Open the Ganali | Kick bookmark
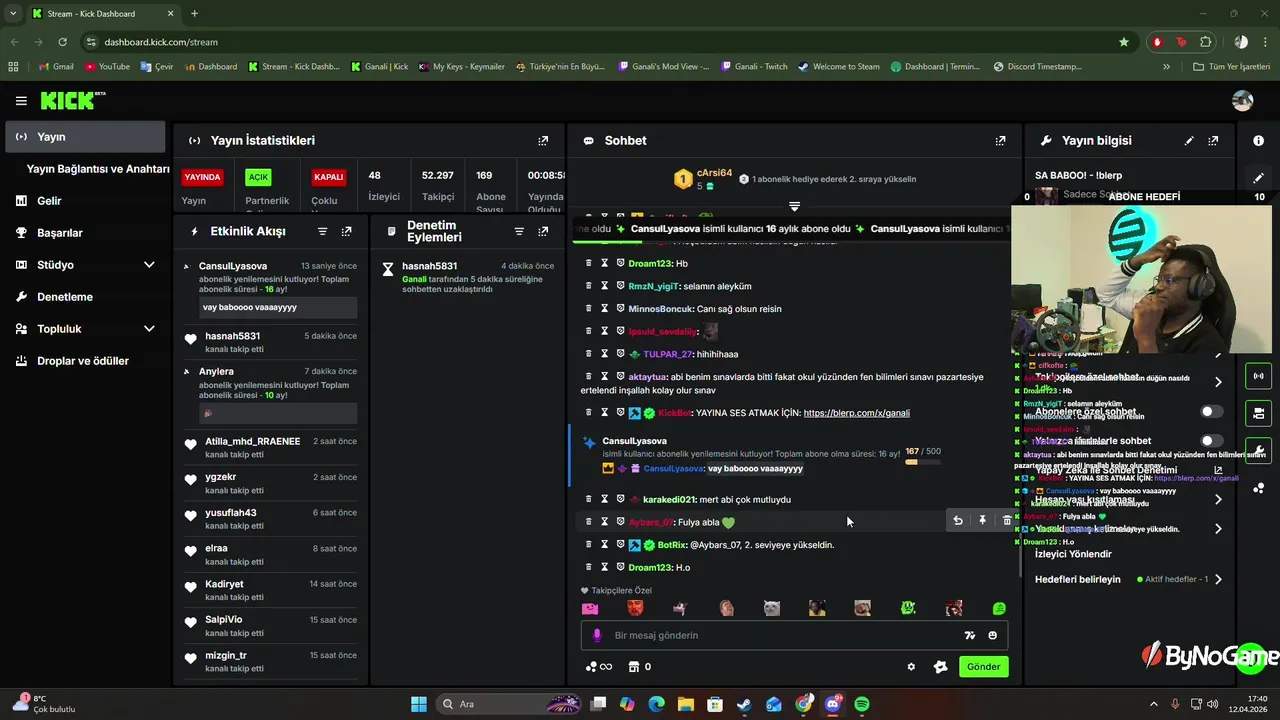 tap(380, 67)
